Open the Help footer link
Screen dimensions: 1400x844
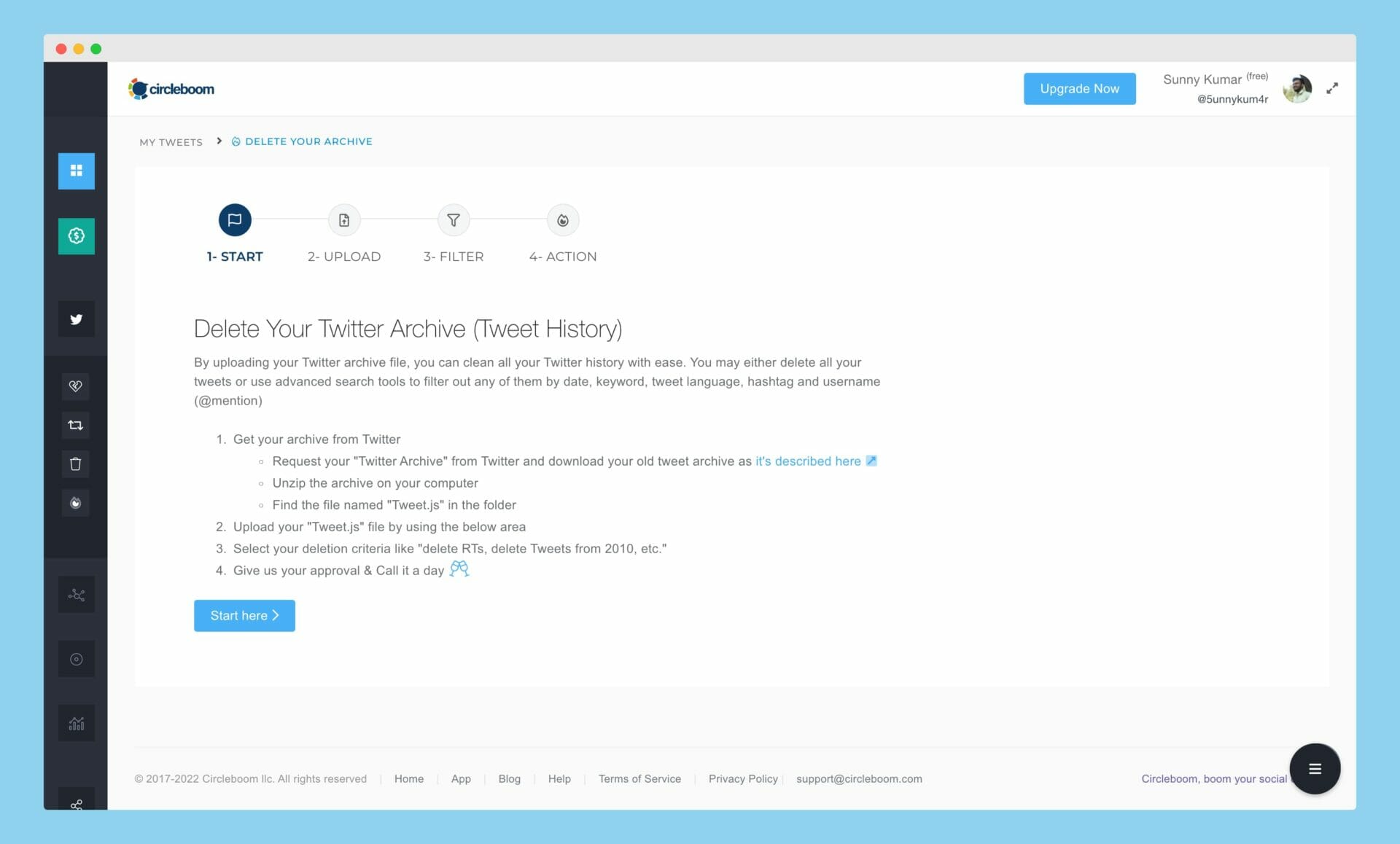pyautogui.click(x=559, y=778)
